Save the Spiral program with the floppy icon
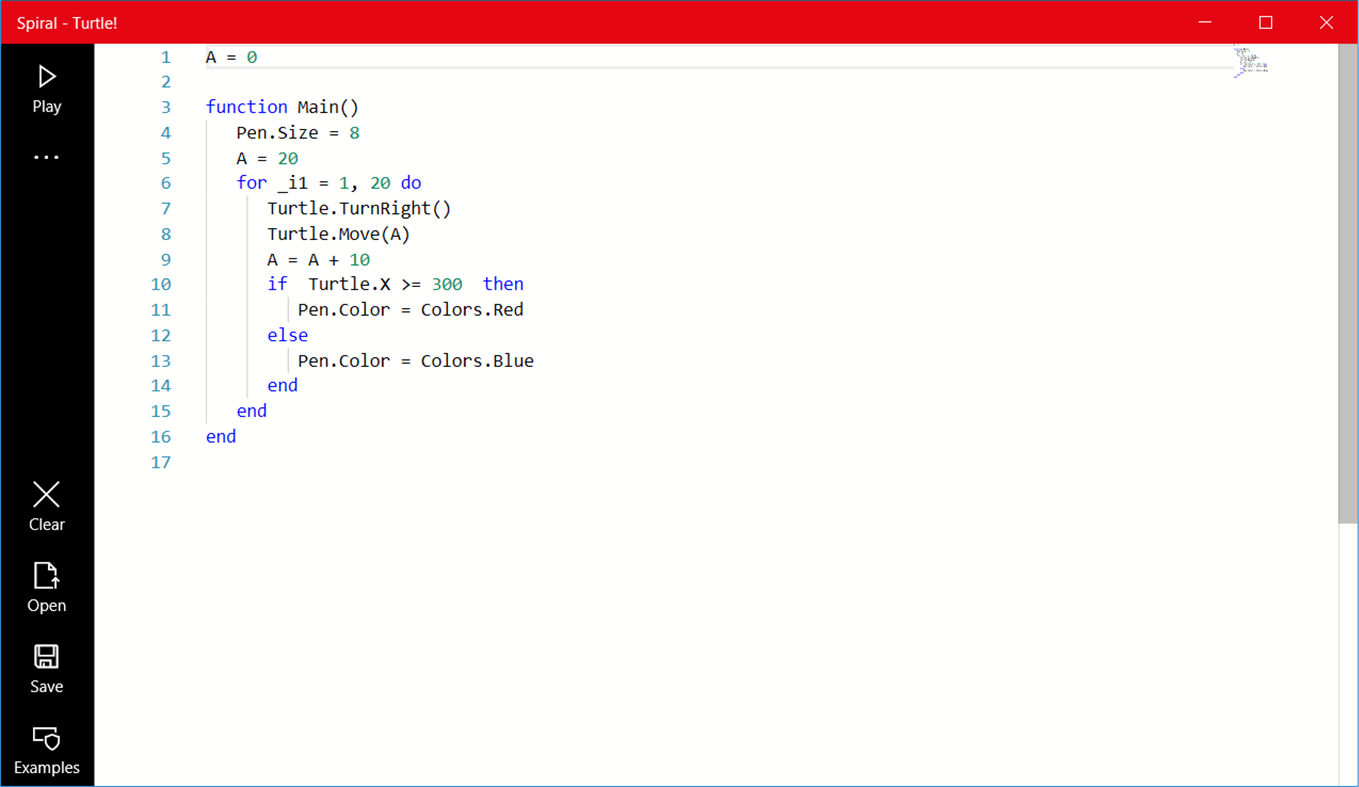This screenshot has width=1359, height=787. pyautogui.click(x=46, y=656)
